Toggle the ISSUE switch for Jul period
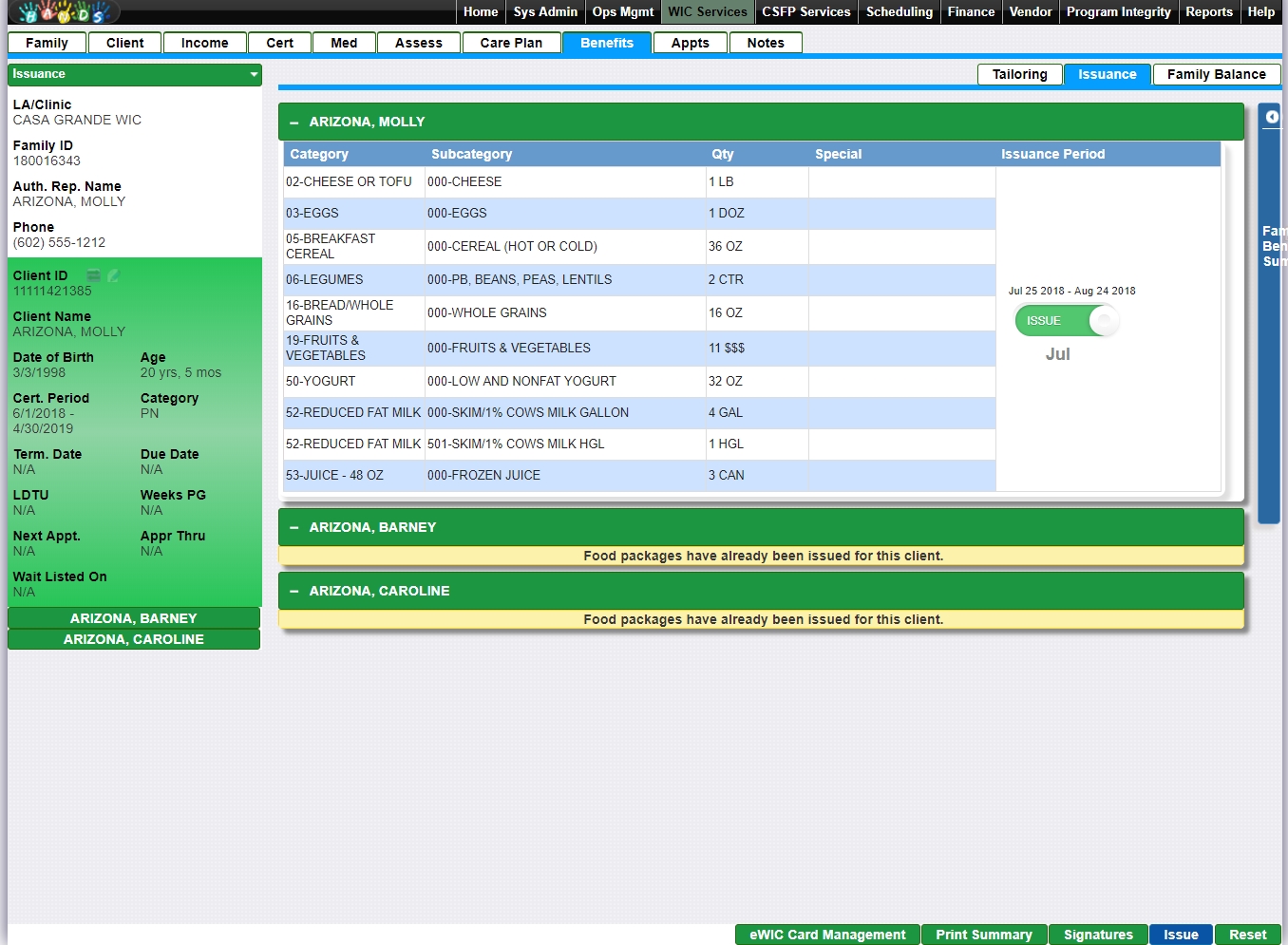 (1066, 321)
